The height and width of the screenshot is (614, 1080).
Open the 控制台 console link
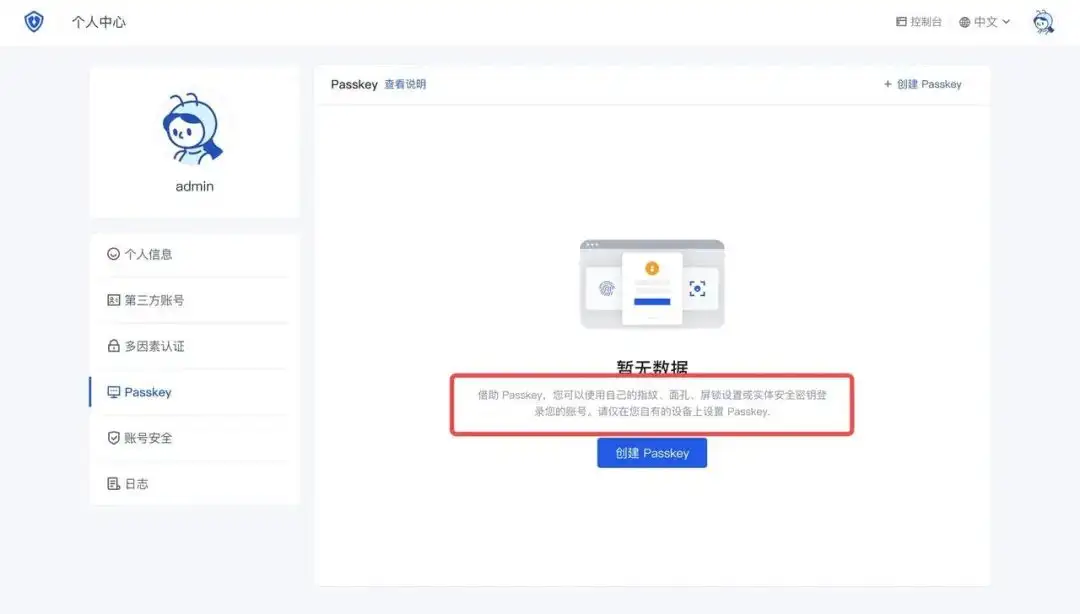click(x=918, y=21)
